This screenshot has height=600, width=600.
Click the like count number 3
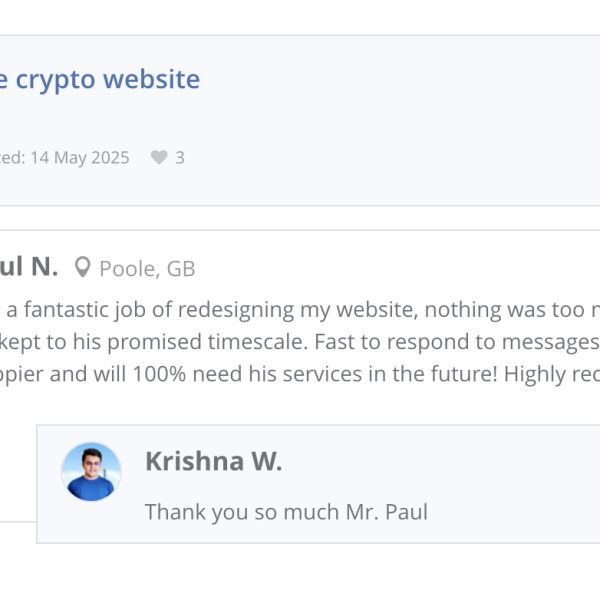pos(180,157)
